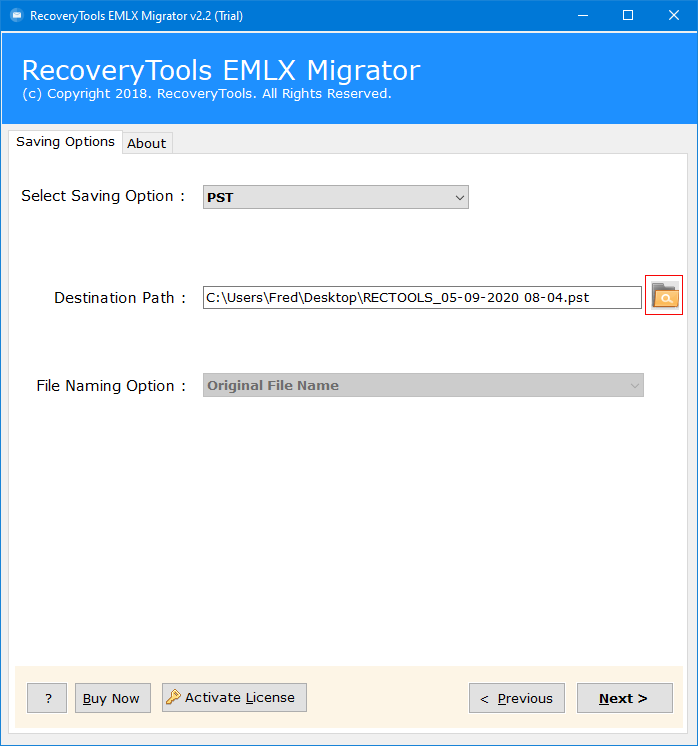Maximize the EMLX Migrator window
This screenshot has height=746, width=698.
pos(628,16)
